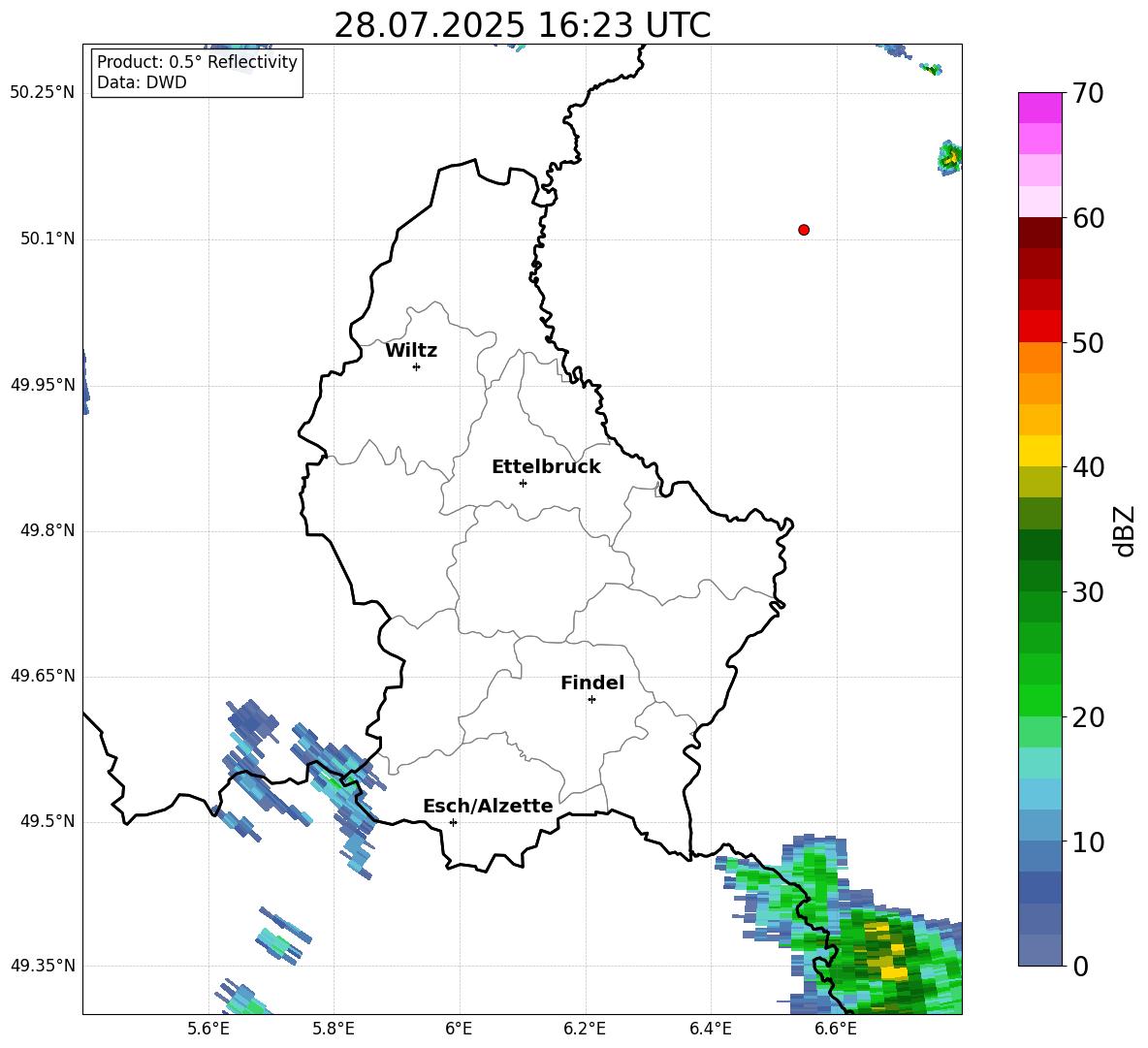
Task: Click the '6°E' longitude label
Action: [x=459, y=1029]
